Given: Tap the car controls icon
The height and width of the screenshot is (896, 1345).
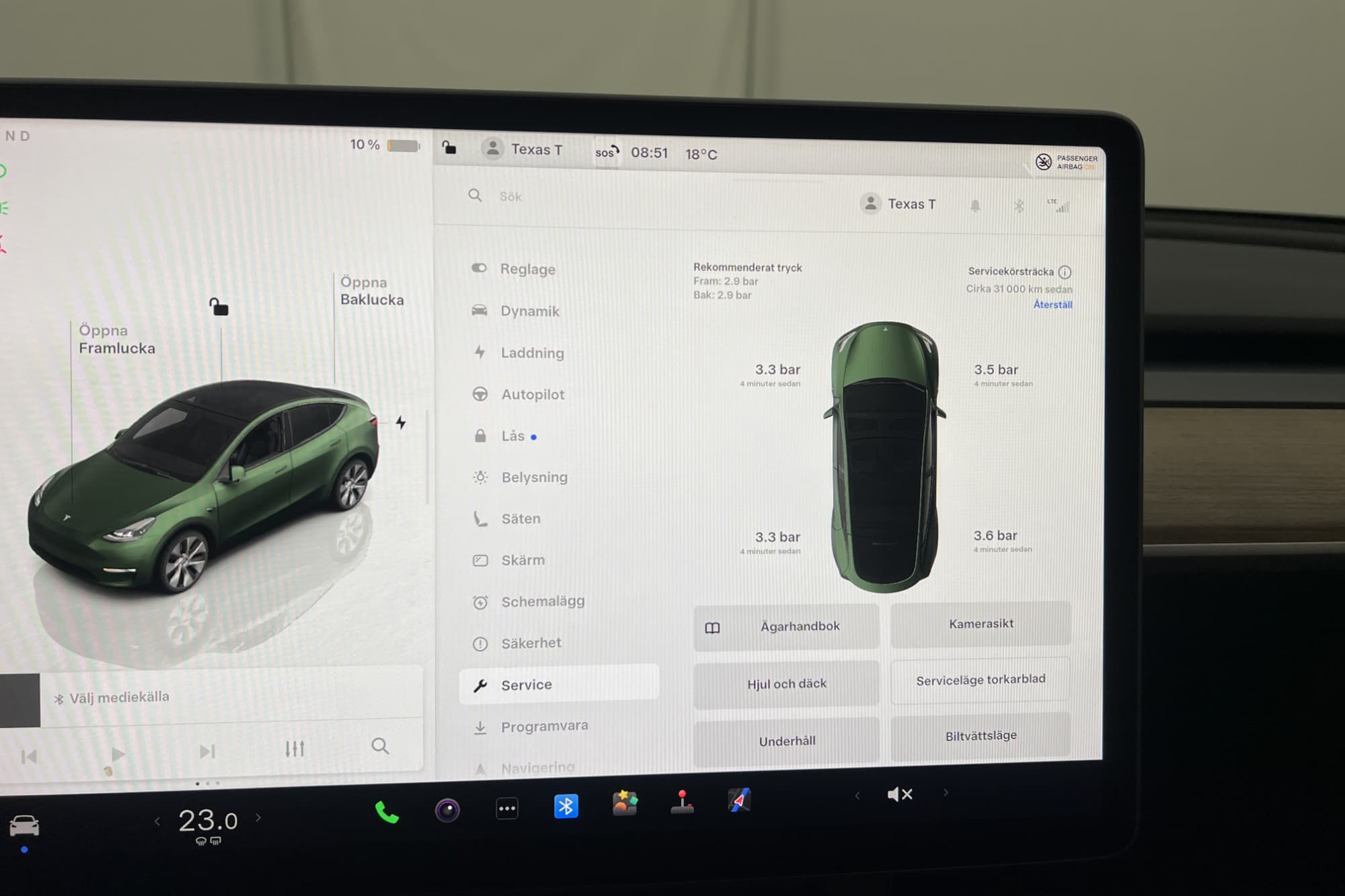Looking at the screenshot, I should (x=25, y=825).
